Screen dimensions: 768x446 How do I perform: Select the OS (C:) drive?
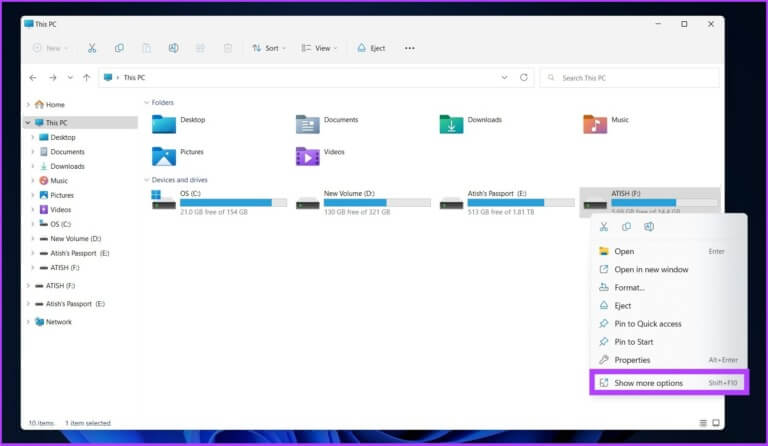[x=219, y=202]
